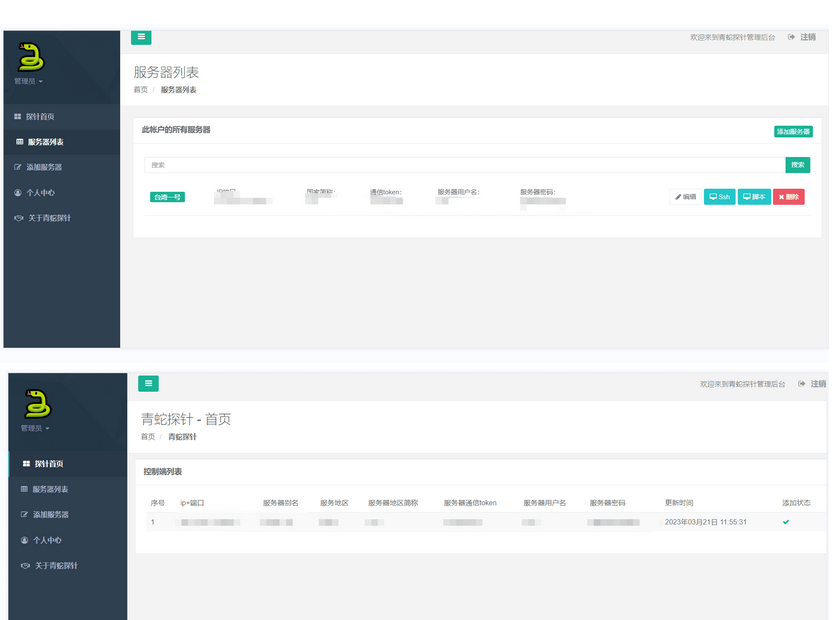The image size is (833, 620).
Task: Click the green 台湾一号 server tag
Action: point(167,197)
